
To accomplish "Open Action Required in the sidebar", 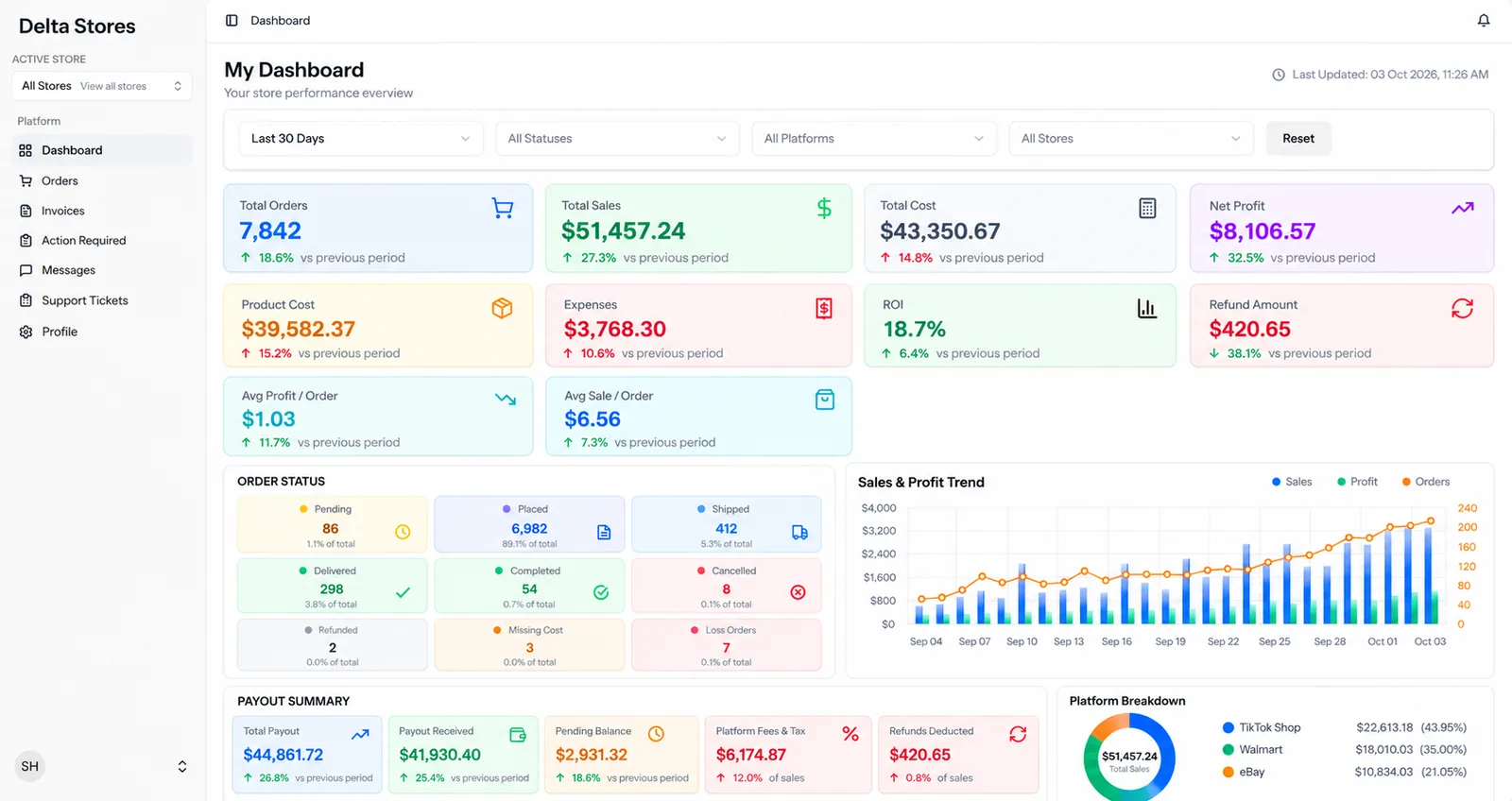I will pos(102,241).
